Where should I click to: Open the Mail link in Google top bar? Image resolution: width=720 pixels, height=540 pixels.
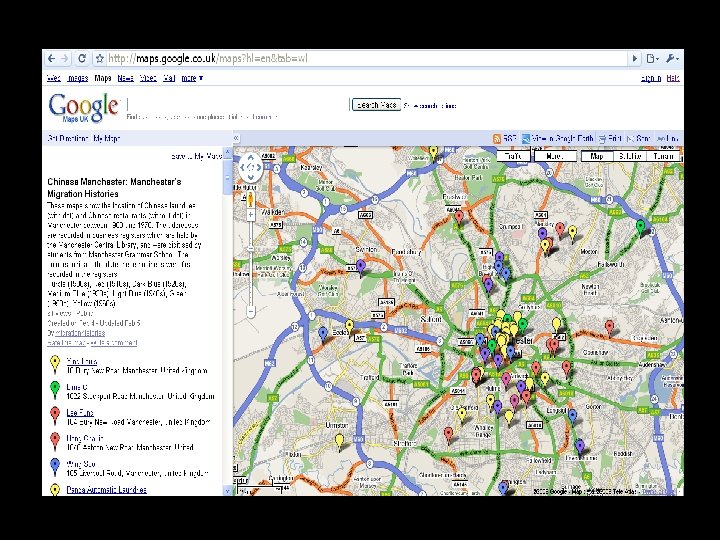tap(169, 78)
